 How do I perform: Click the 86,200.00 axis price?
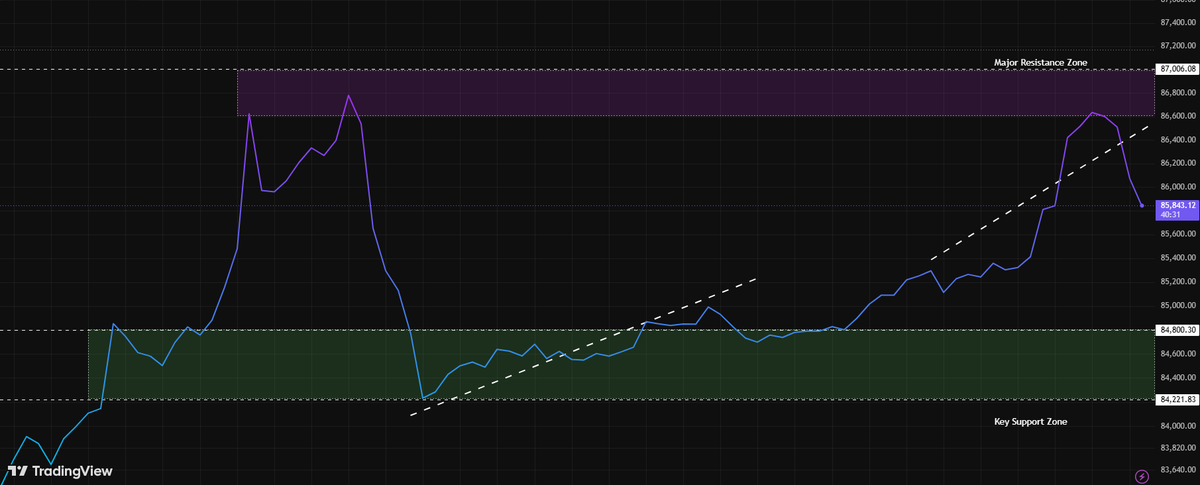[1178, 163]
